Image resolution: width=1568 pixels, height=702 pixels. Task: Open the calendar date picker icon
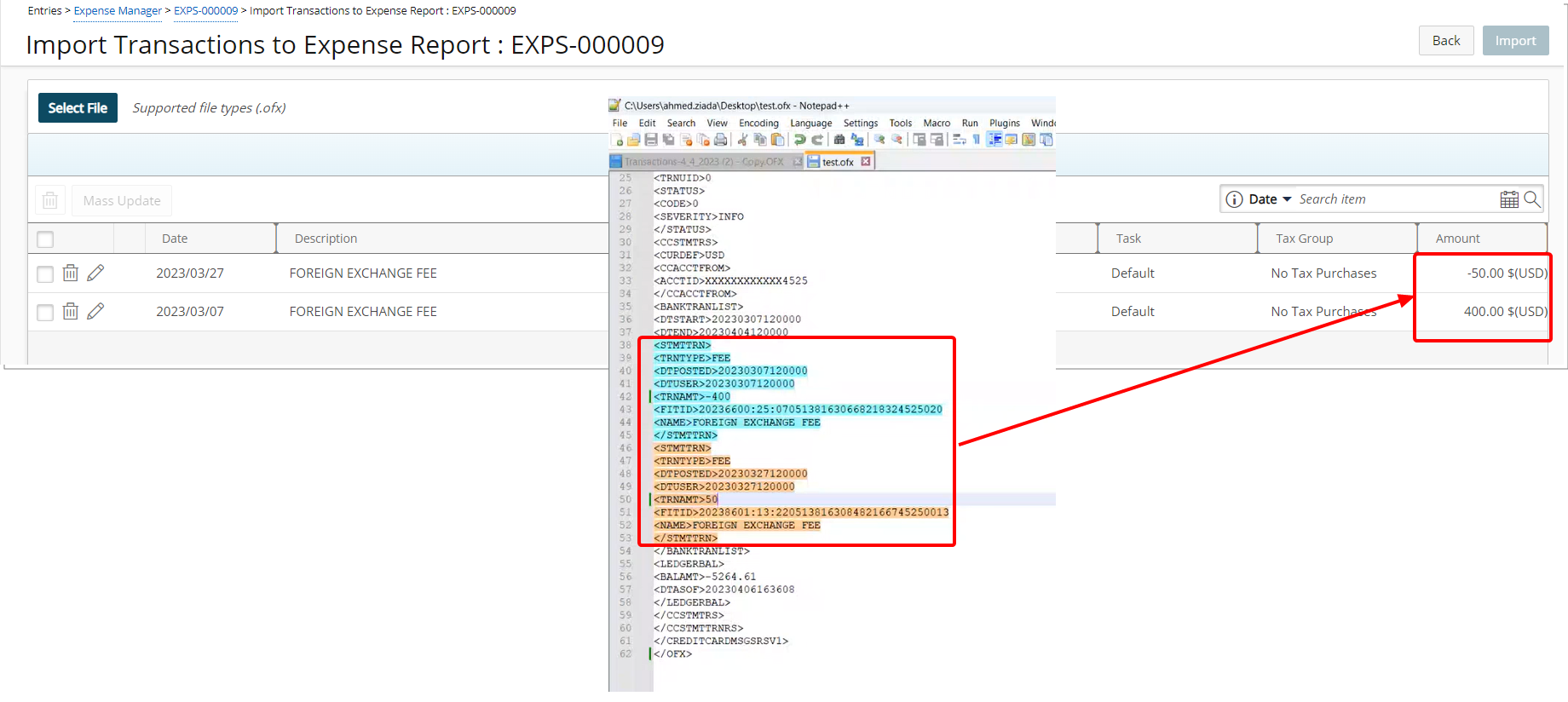click(x=1508, y=199)
